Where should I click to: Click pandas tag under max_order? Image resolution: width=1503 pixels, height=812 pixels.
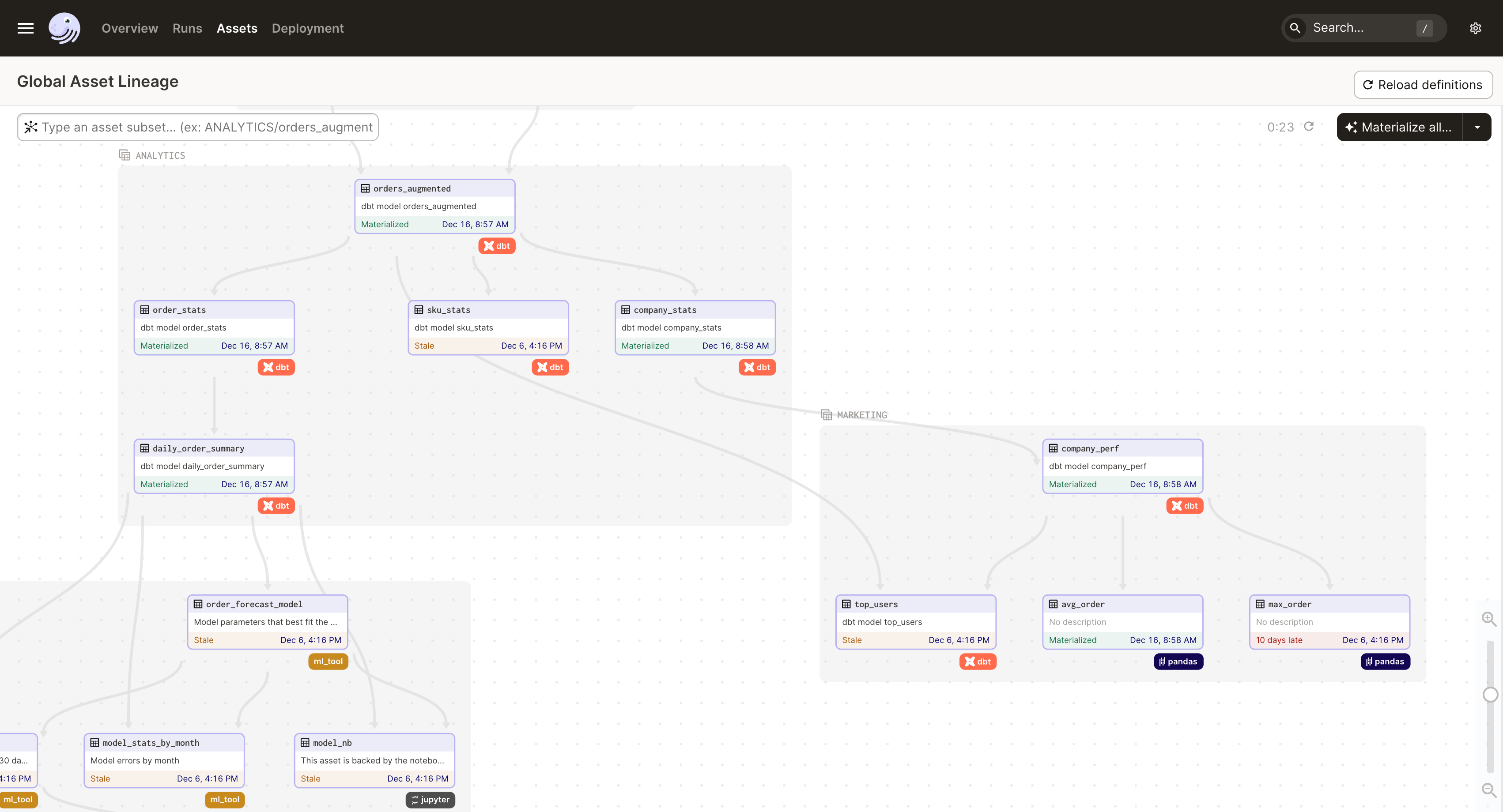pyautogui.click(x=1385, y=662)
